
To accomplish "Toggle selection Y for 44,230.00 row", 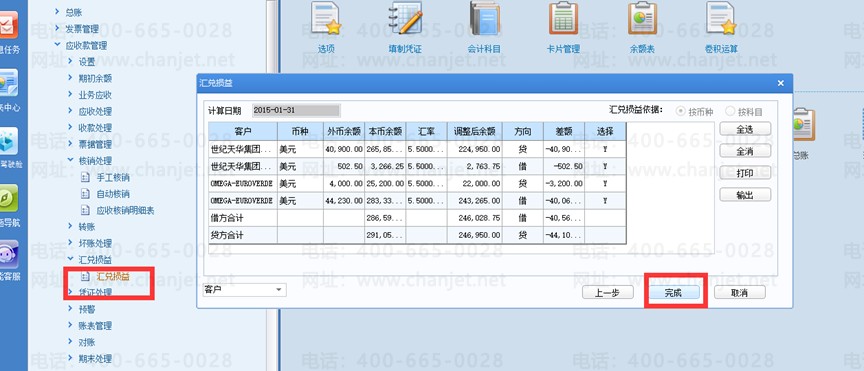I will (605, 201).
